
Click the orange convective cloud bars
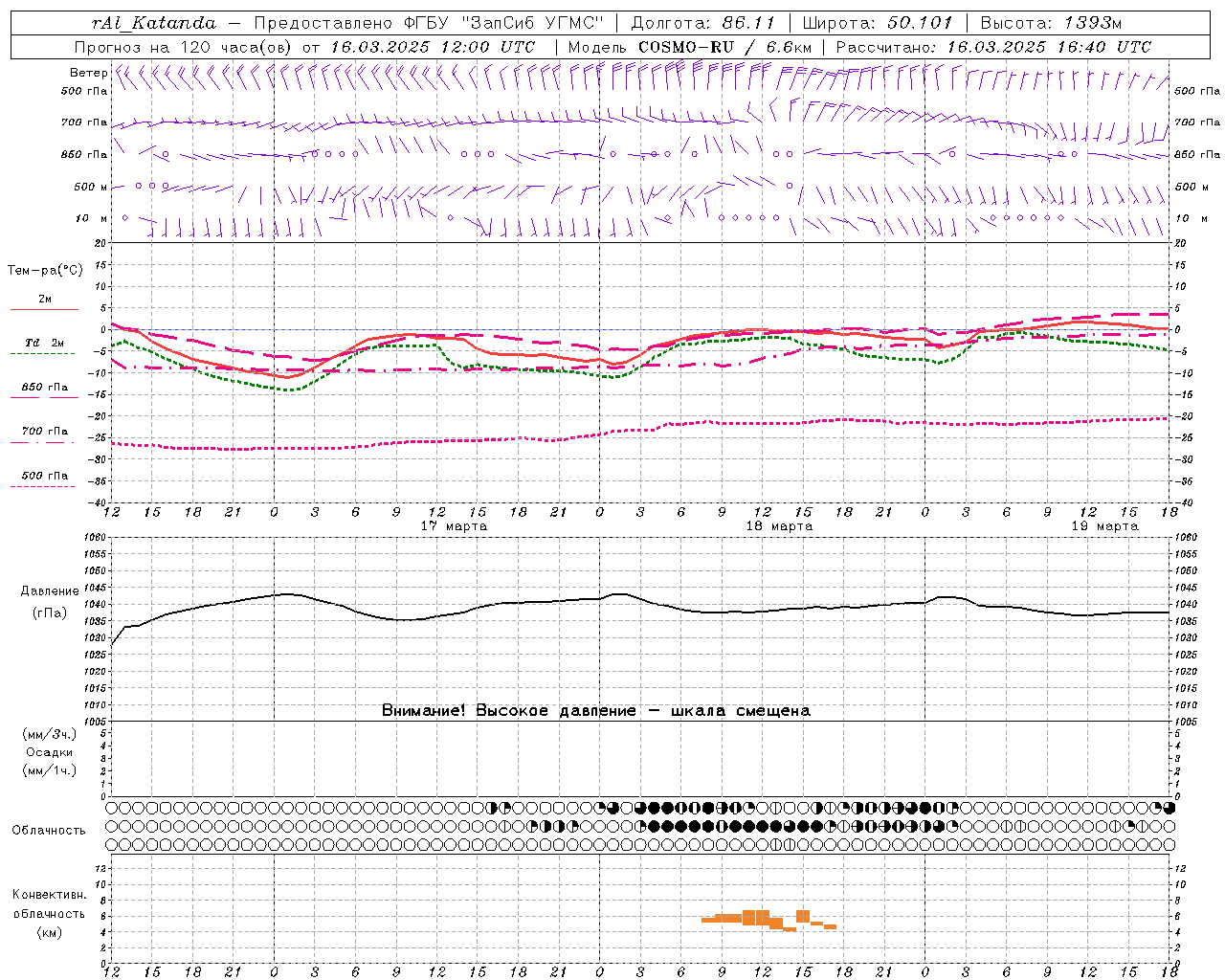click(x=768, y=920)
